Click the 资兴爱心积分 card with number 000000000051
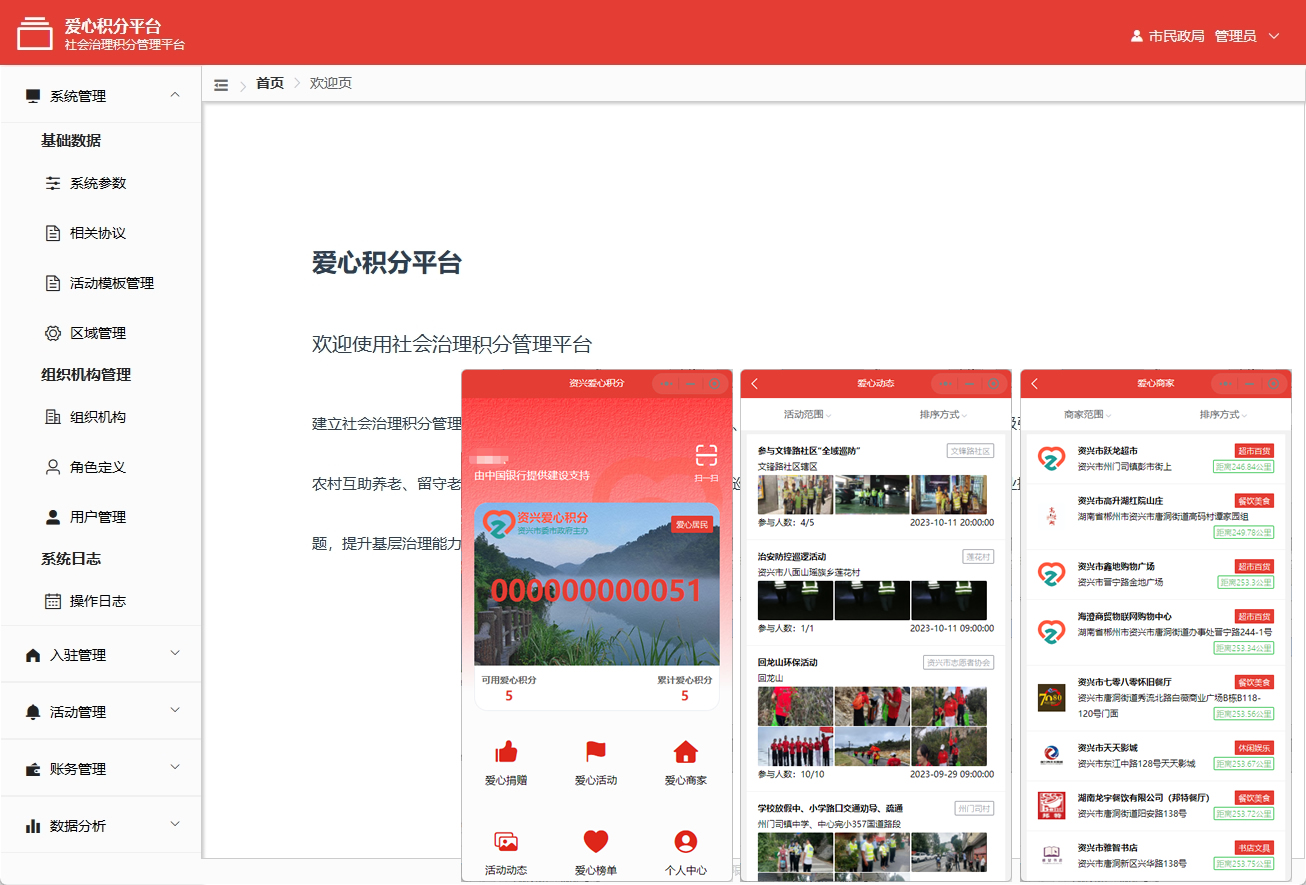1306x885 pixels. point(596,584)
